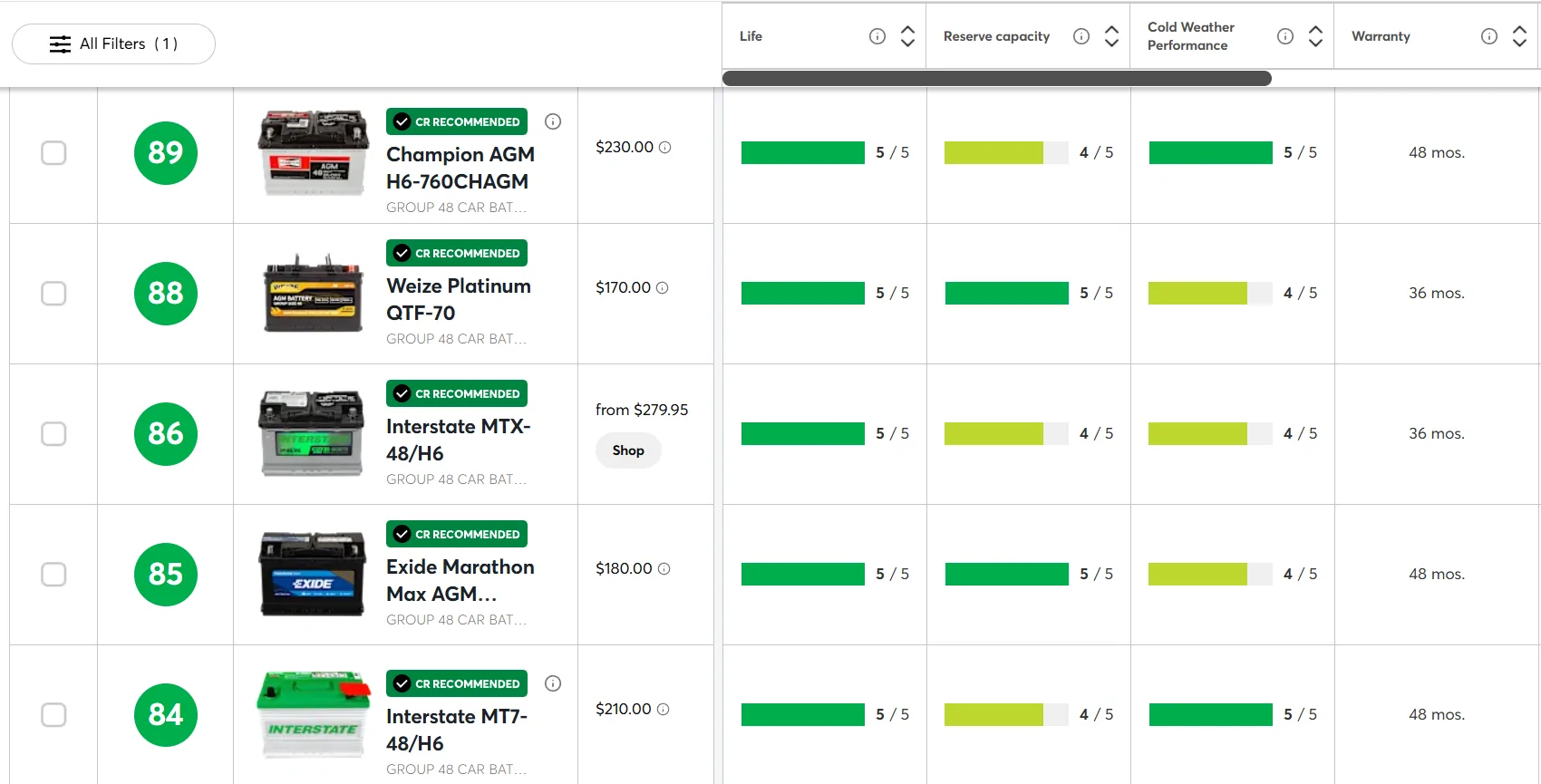Click info icon beside Interstate MT7's CR Recommended
The height and width of the screenshot is (784, 1541).
click(553, 683)
